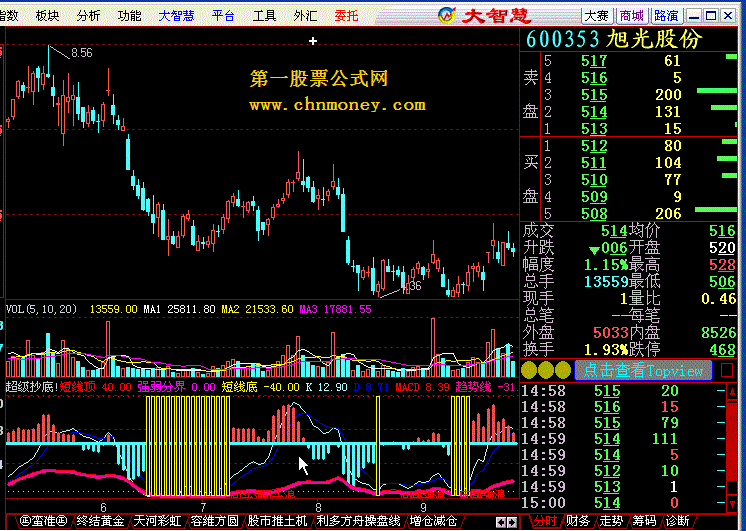746x531 pixels.
Task: Click the VOL(5,10,20) indicator label
Action: click(41, 309)
